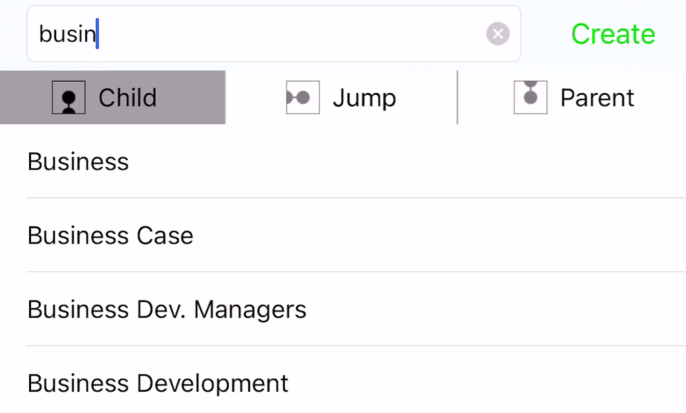Choose the "Business" search result
686x413 pixels.
(78, 162)
